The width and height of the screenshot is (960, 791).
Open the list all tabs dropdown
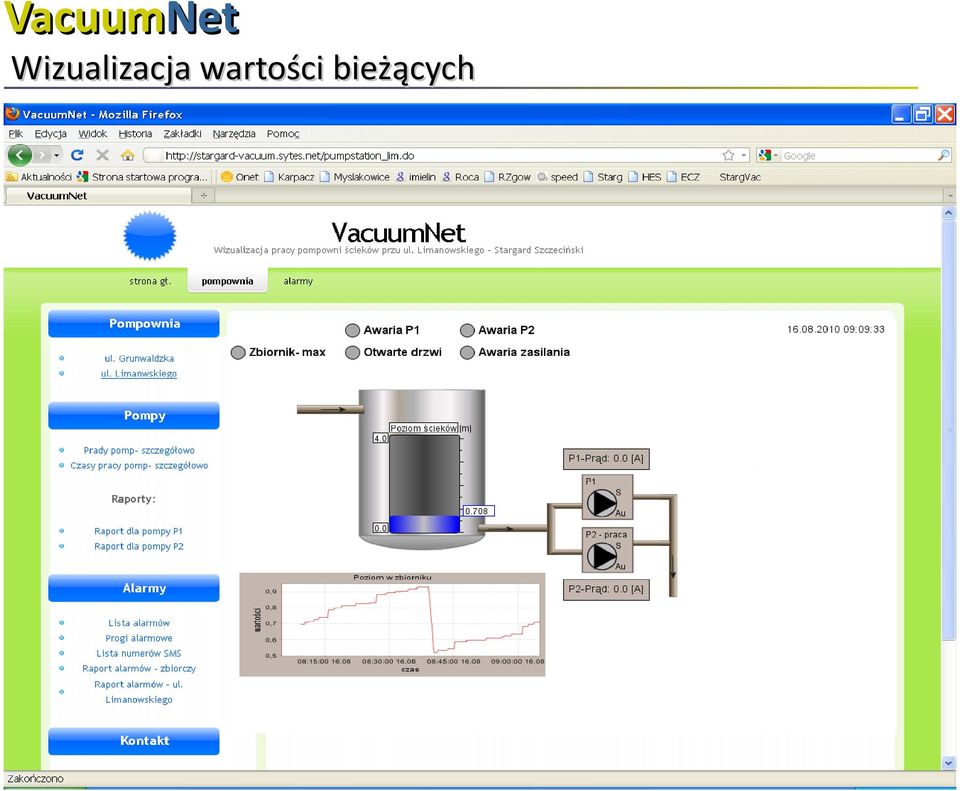[950, 196]
